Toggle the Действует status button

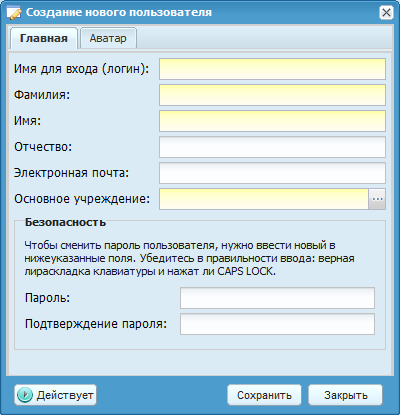[55, 395]
